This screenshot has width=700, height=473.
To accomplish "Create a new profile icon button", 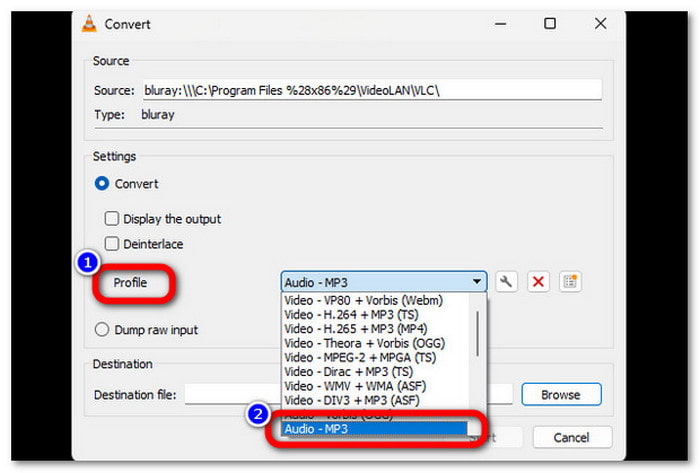I will point(570,282).
